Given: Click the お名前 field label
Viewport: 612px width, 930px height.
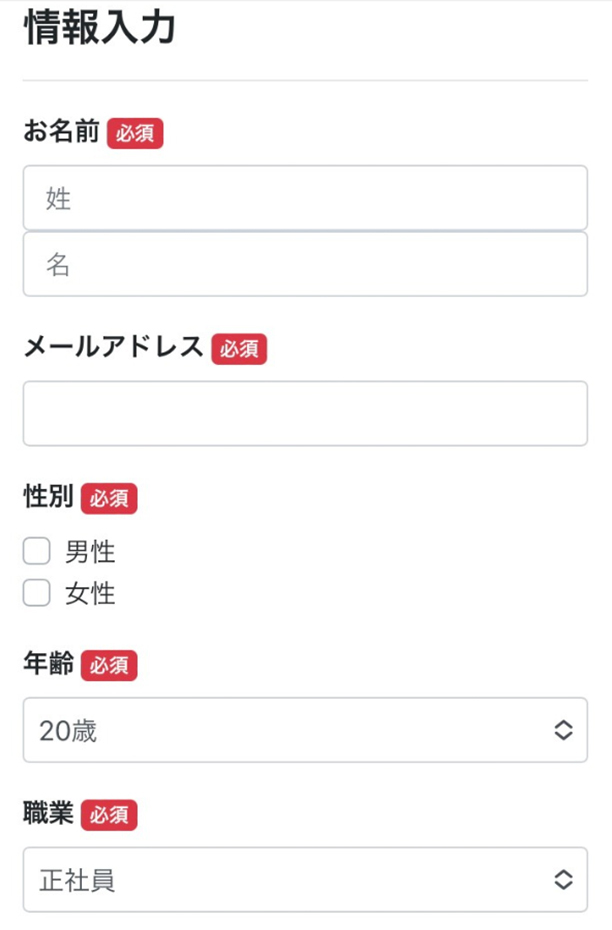Looking at the screenshot, I should (61, 133).
